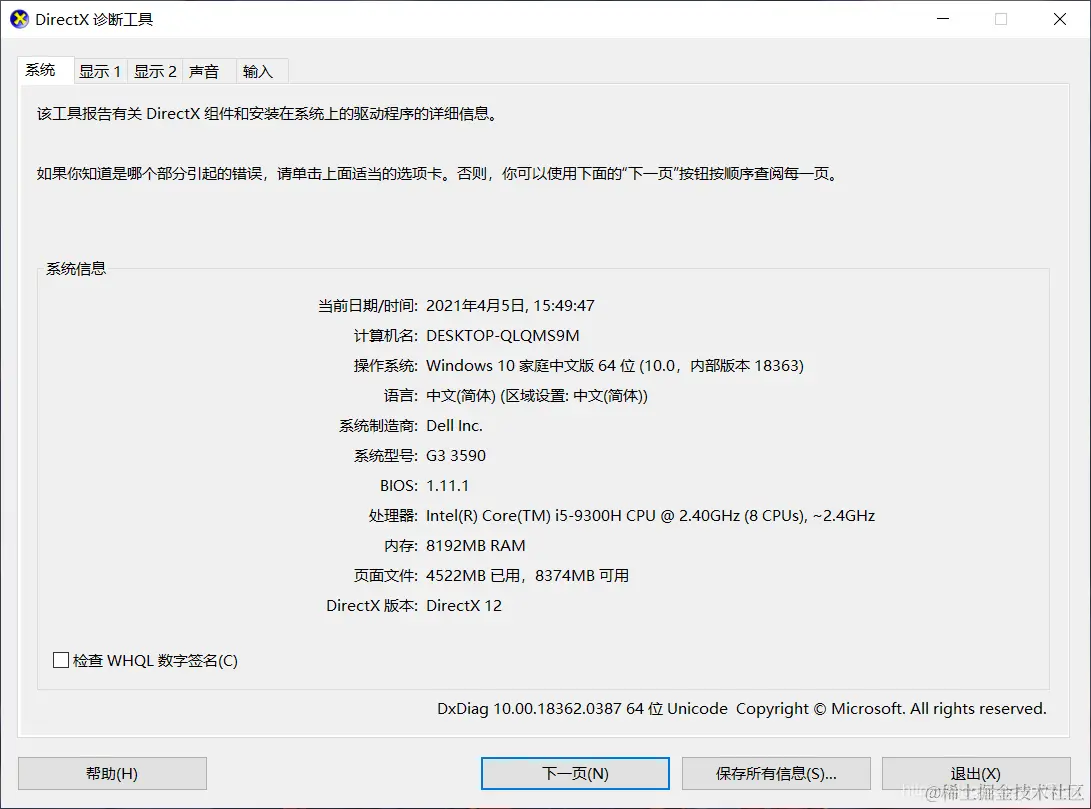Select the date value 2021年4月5日, 15:49:47

click(x=510, y=305)
